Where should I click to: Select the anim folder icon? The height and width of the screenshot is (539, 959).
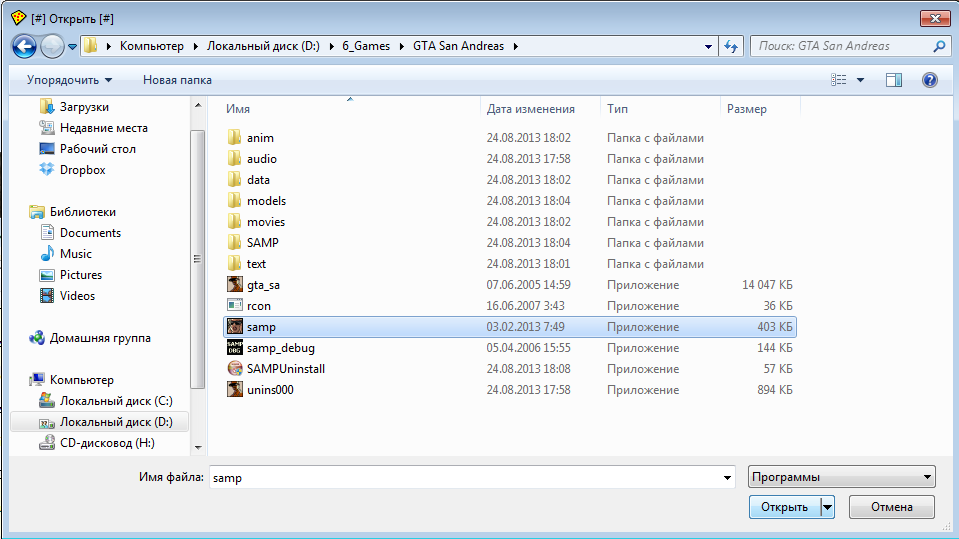234,138
